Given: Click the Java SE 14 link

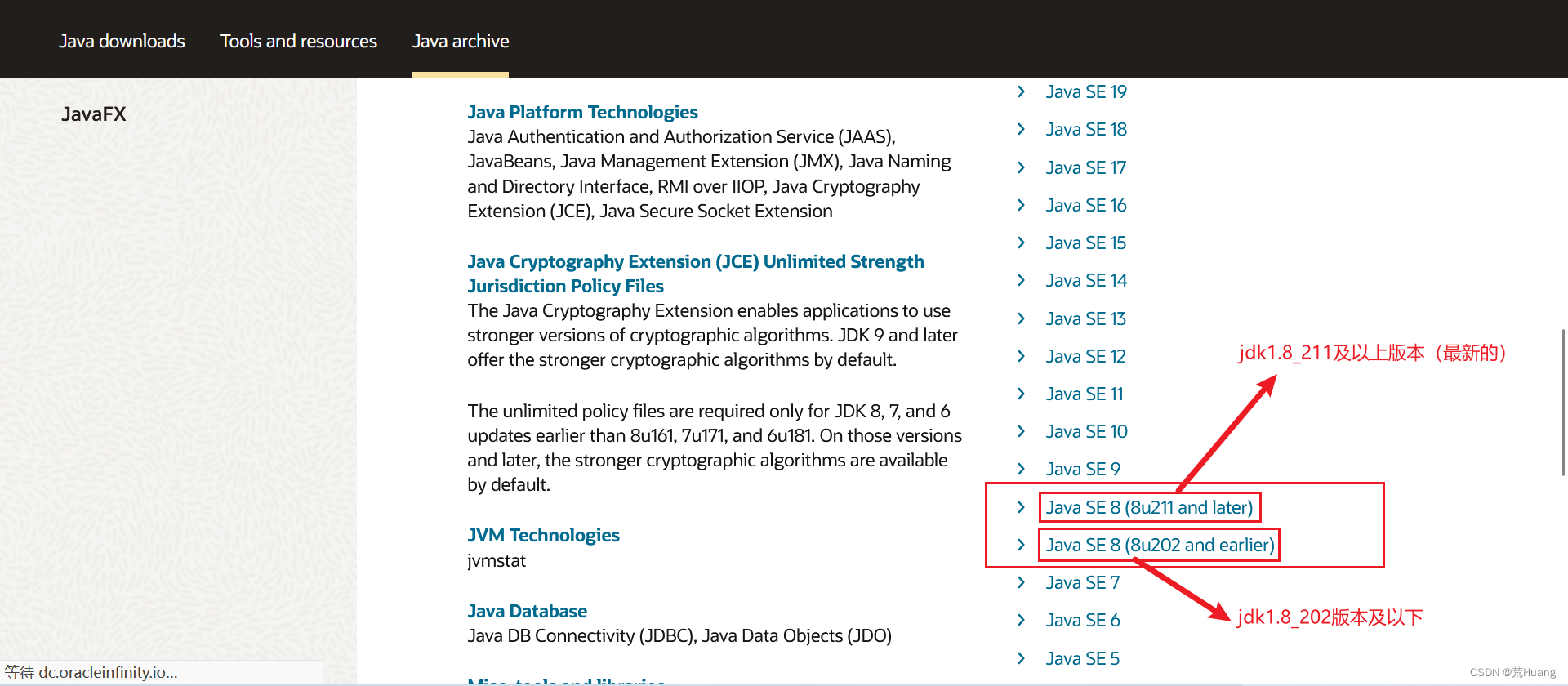Looking at the screenshot, I should 1086,280.
